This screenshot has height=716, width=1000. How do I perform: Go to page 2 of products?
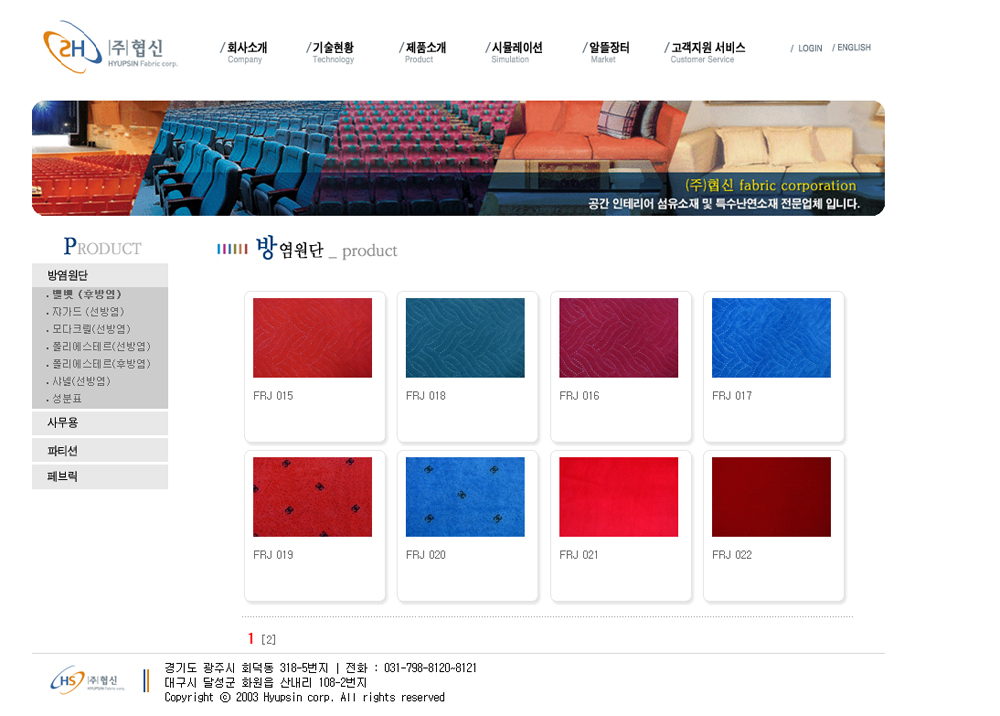(x=268, y=640)
